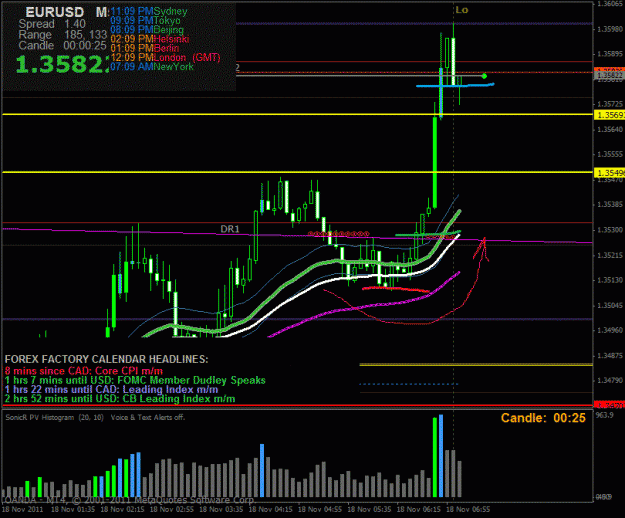Click the 18 Nov 02:55 time label
Screen dimensions: 625x518
click(172, 509)
